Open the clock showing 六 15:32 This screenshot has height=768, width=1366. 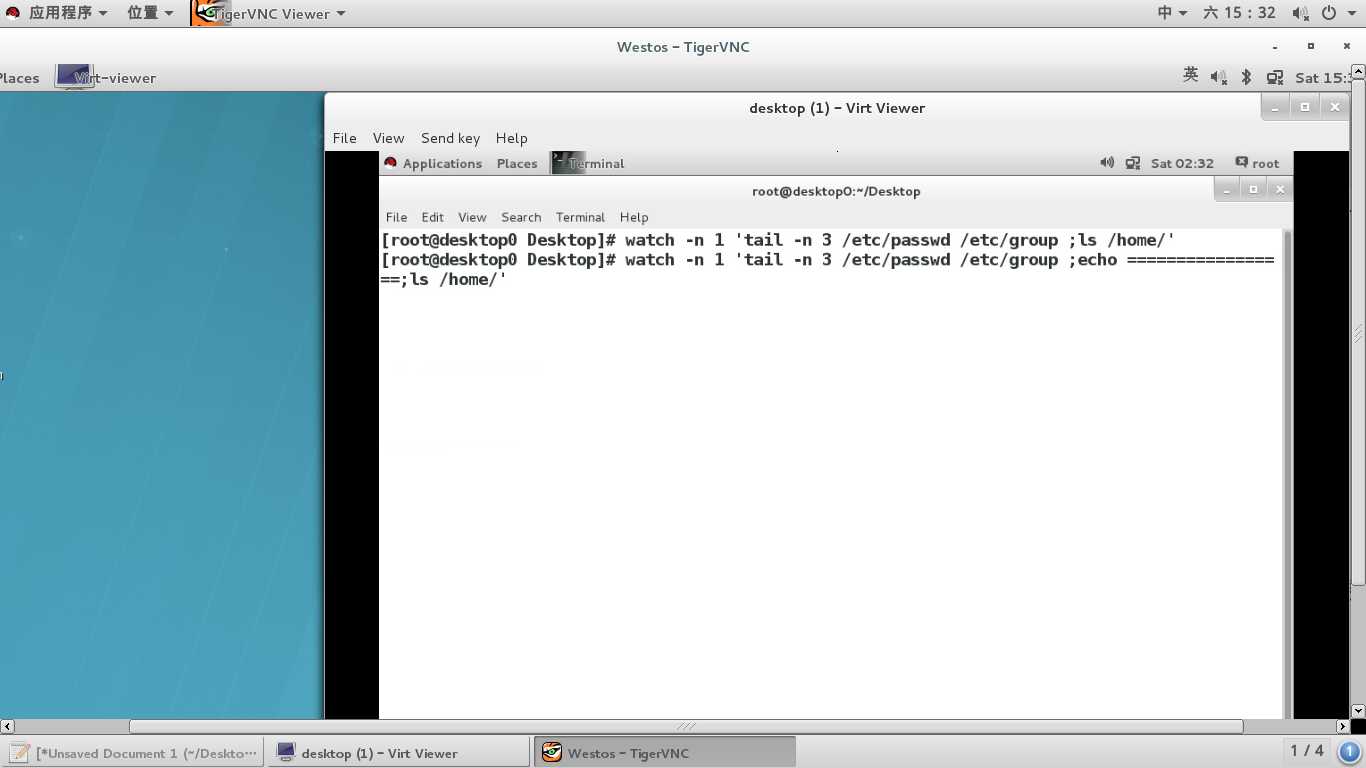pyautogui.click(x=1240, y=13)
